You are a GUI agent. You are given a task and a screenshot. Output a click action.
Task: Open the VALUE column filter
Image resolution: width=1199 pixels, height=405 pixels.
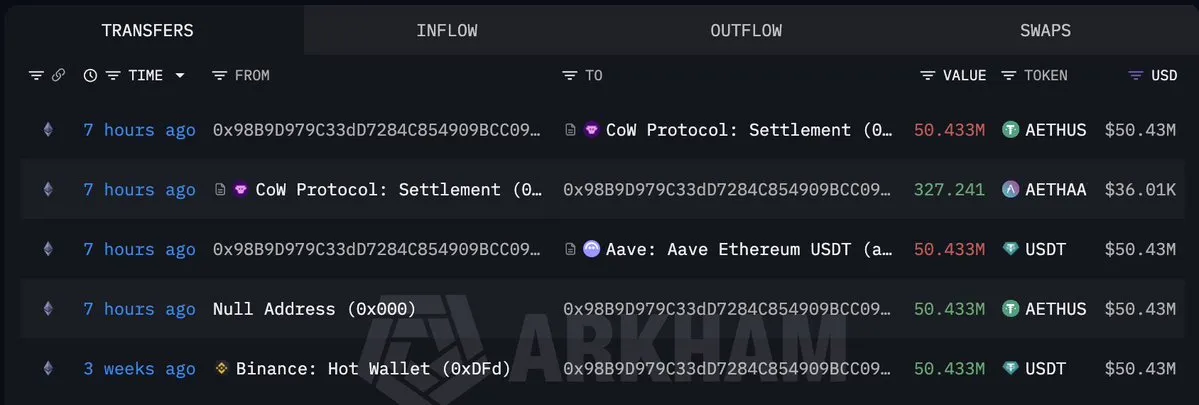coord(928,76)
